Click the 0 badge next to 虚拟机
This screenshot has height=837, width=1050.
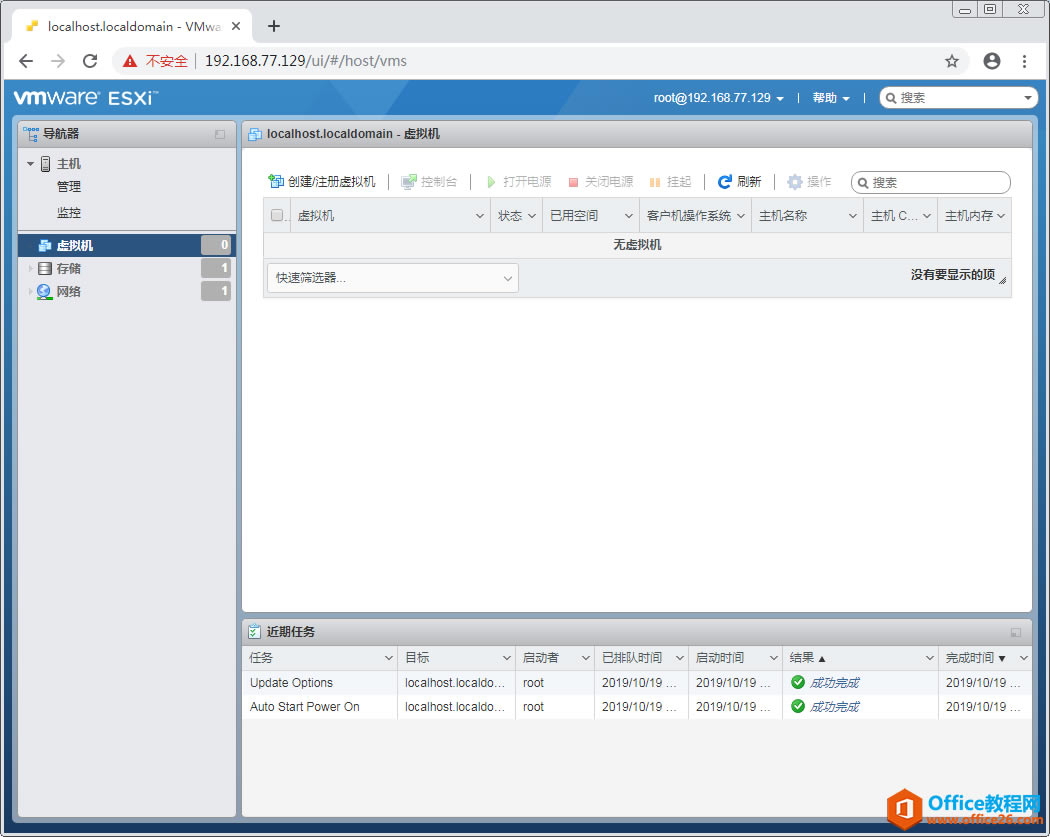pos(216,245)
